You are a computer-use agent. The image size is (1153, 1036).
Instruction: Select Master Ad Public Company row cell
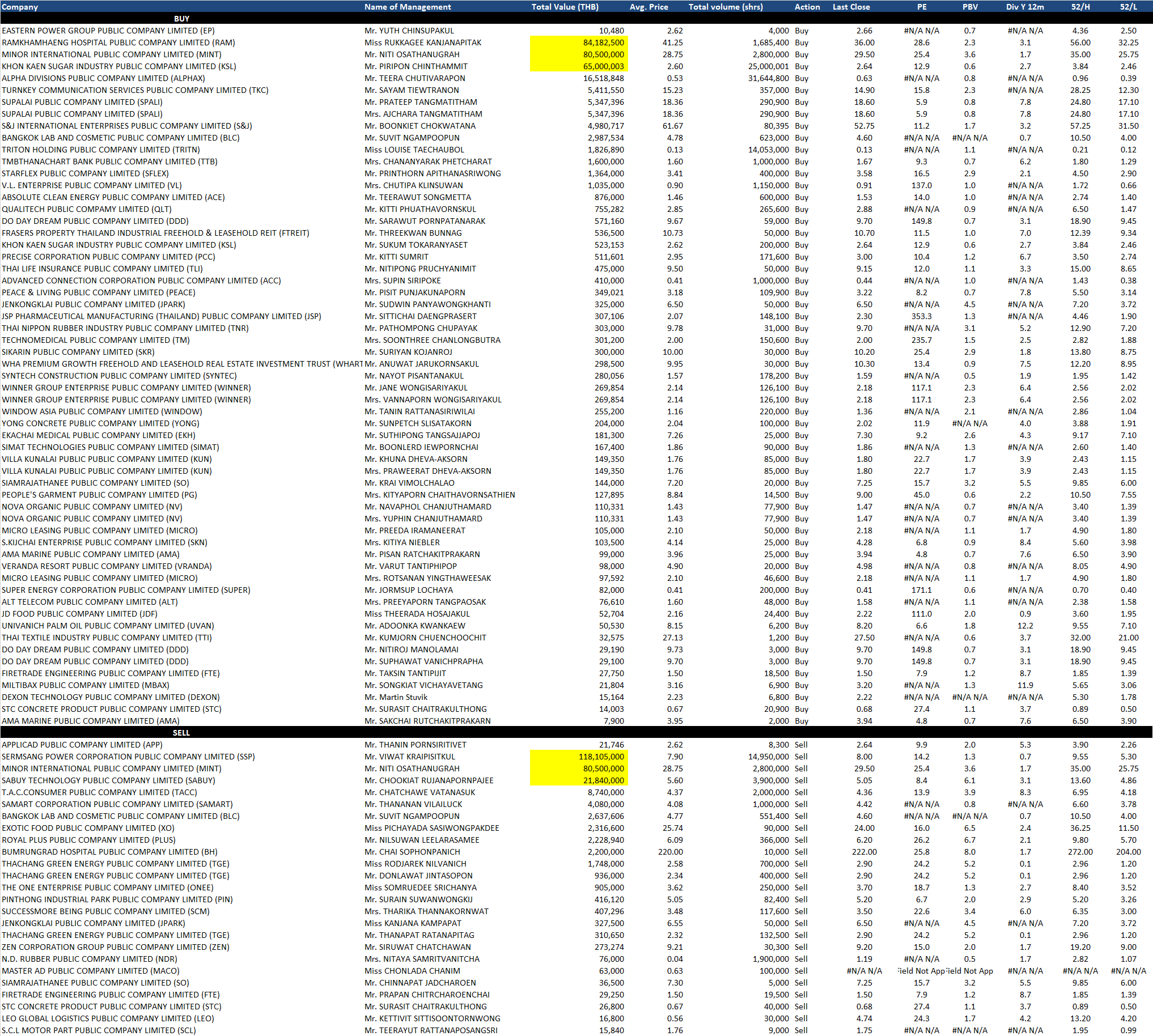[91, 970]
